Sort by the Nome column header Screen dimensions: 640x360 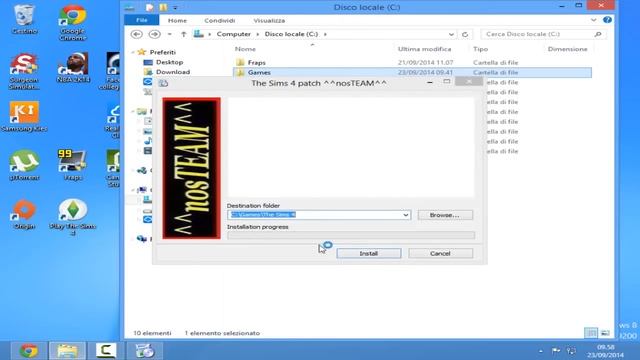click(245, 49)
